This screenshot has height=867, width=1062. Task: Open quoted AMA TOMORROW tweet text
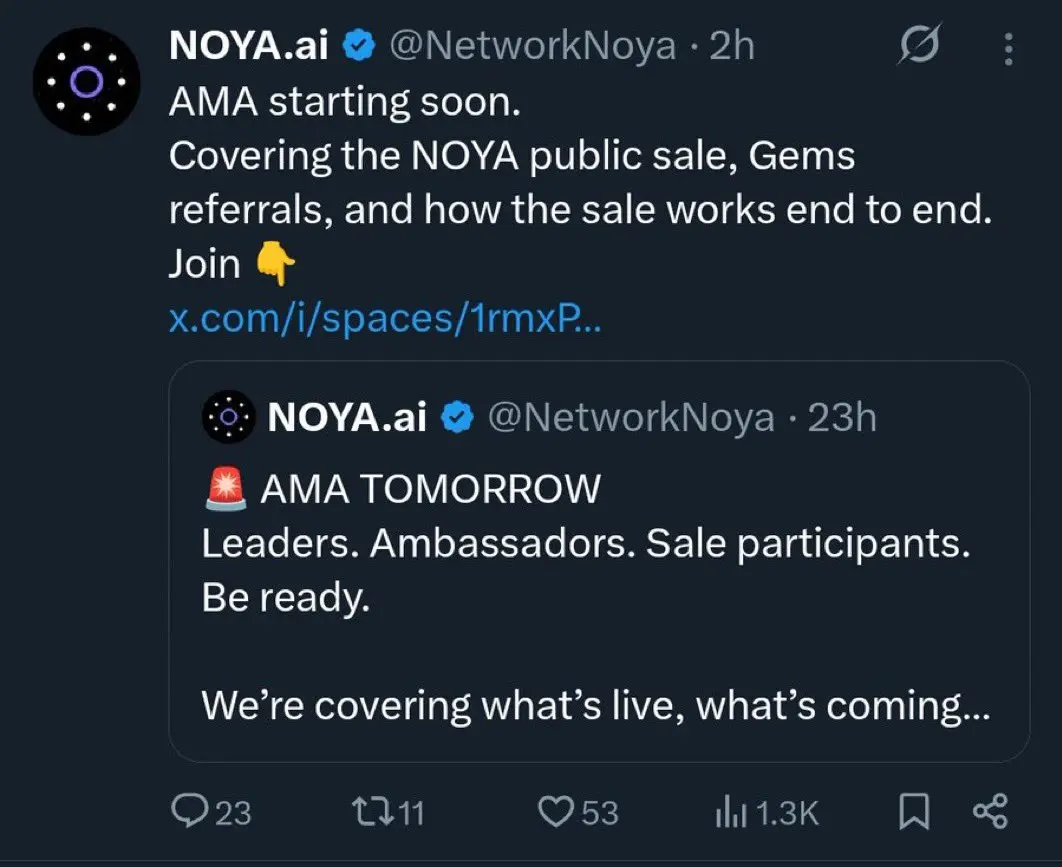pos(430,490)
